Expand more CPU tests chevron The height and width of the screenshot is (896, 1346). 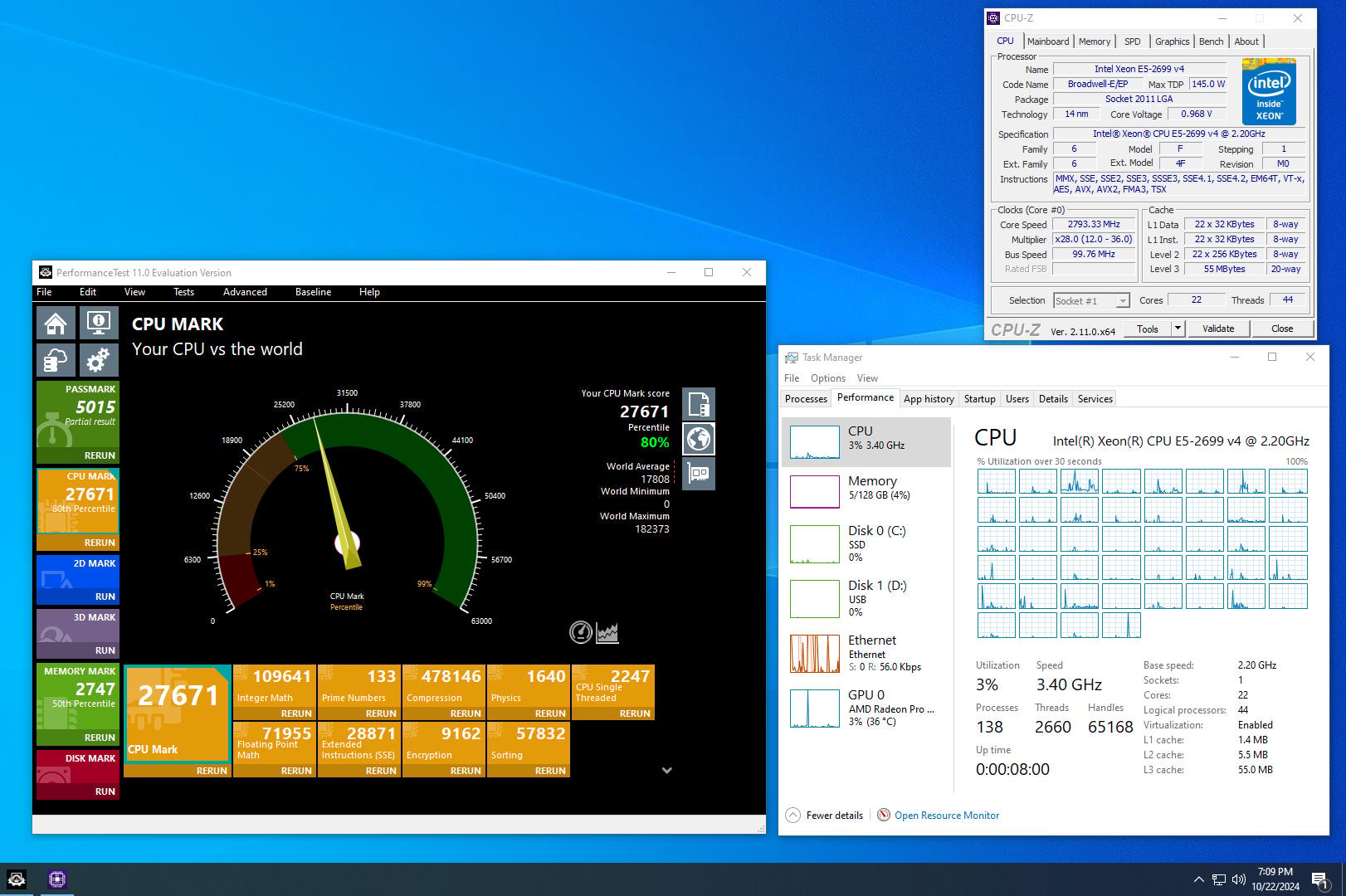[666, 771]
